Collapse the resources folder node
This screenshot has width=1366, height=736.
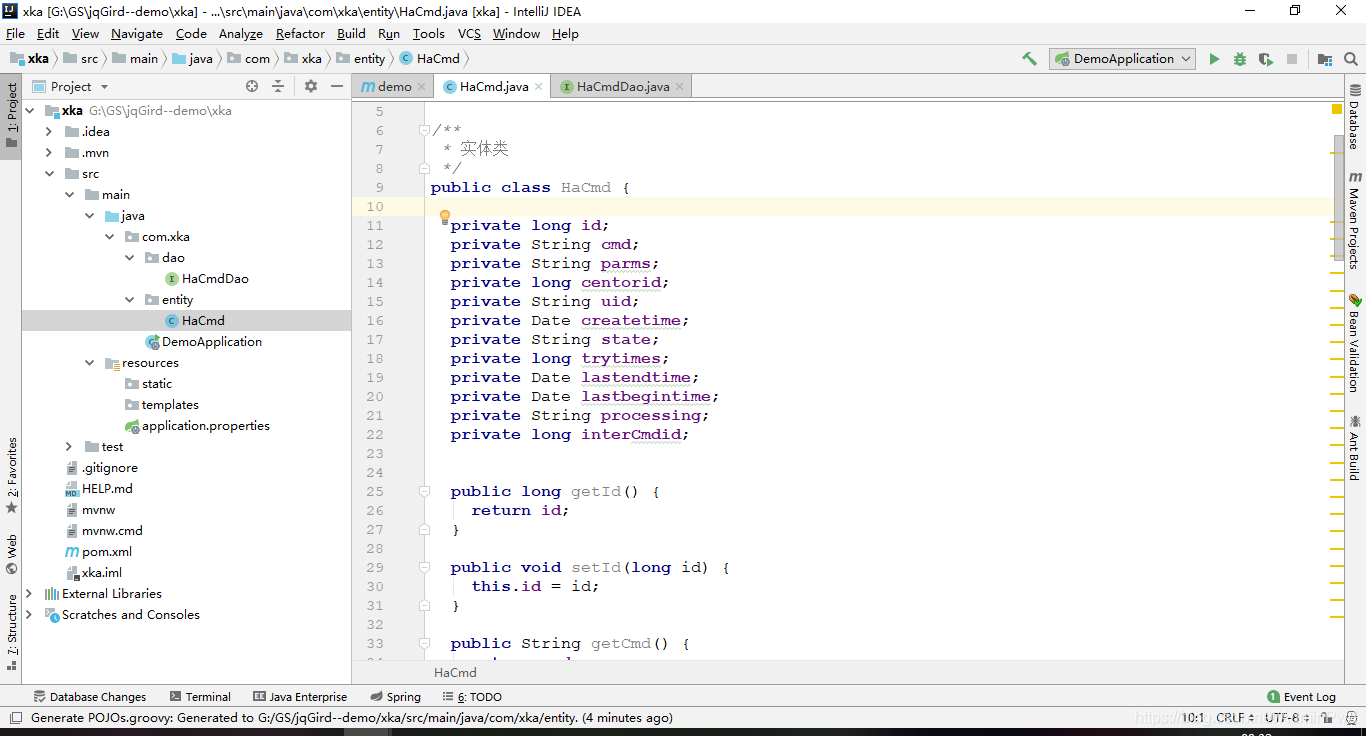click(89, 363)
